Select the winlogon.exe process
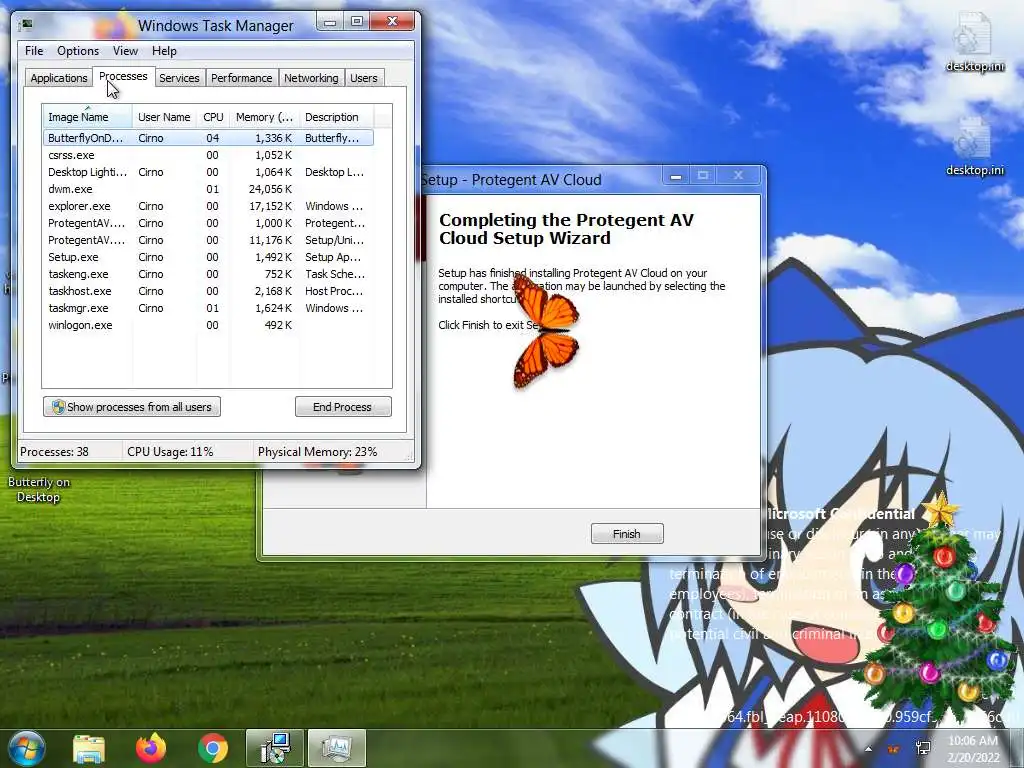Viewport: 1024px width, 768px height. point(208,325)
